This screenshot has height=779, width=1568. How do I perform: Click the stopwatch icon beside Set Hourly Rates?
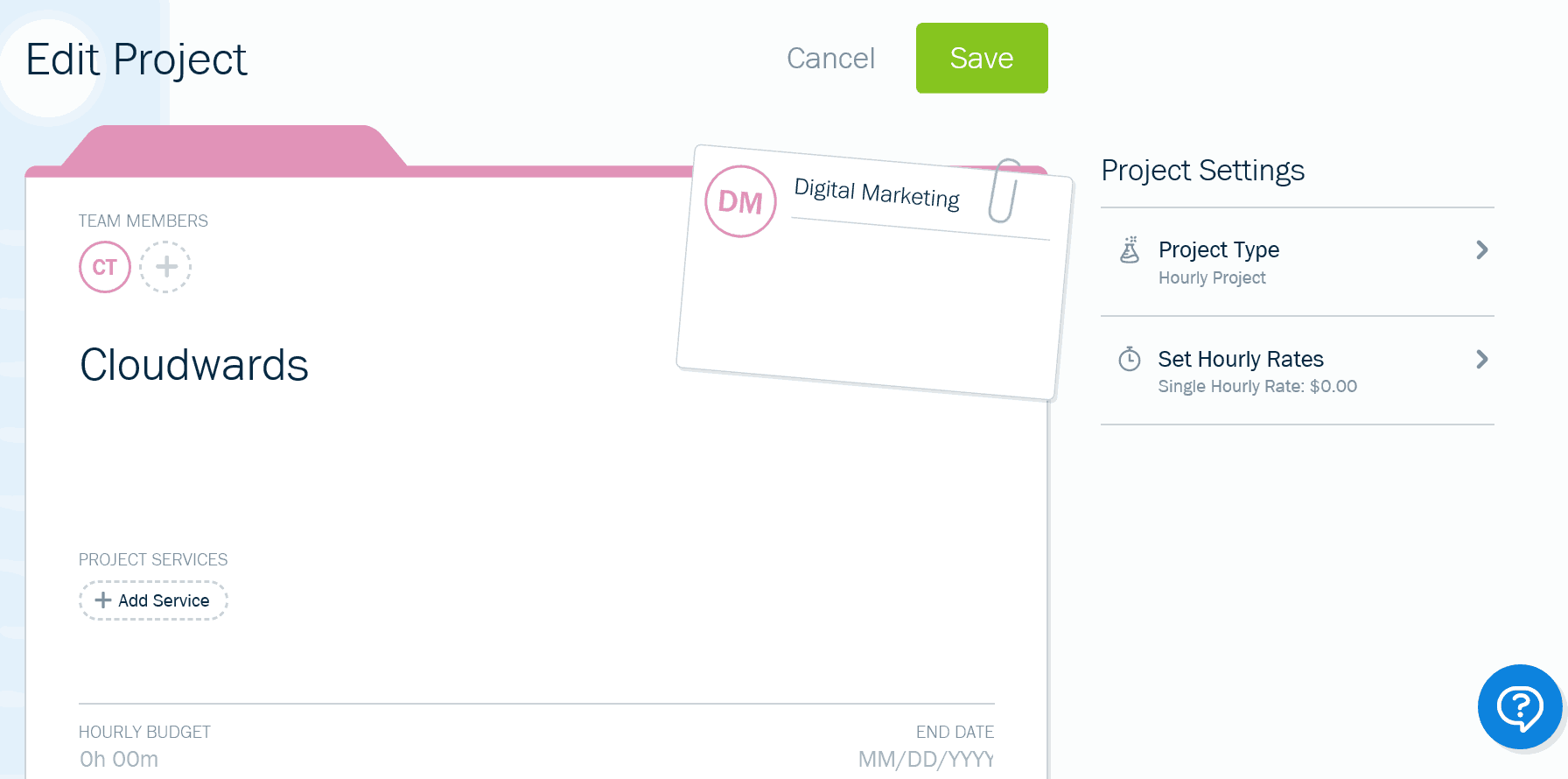click(1130, 359)
